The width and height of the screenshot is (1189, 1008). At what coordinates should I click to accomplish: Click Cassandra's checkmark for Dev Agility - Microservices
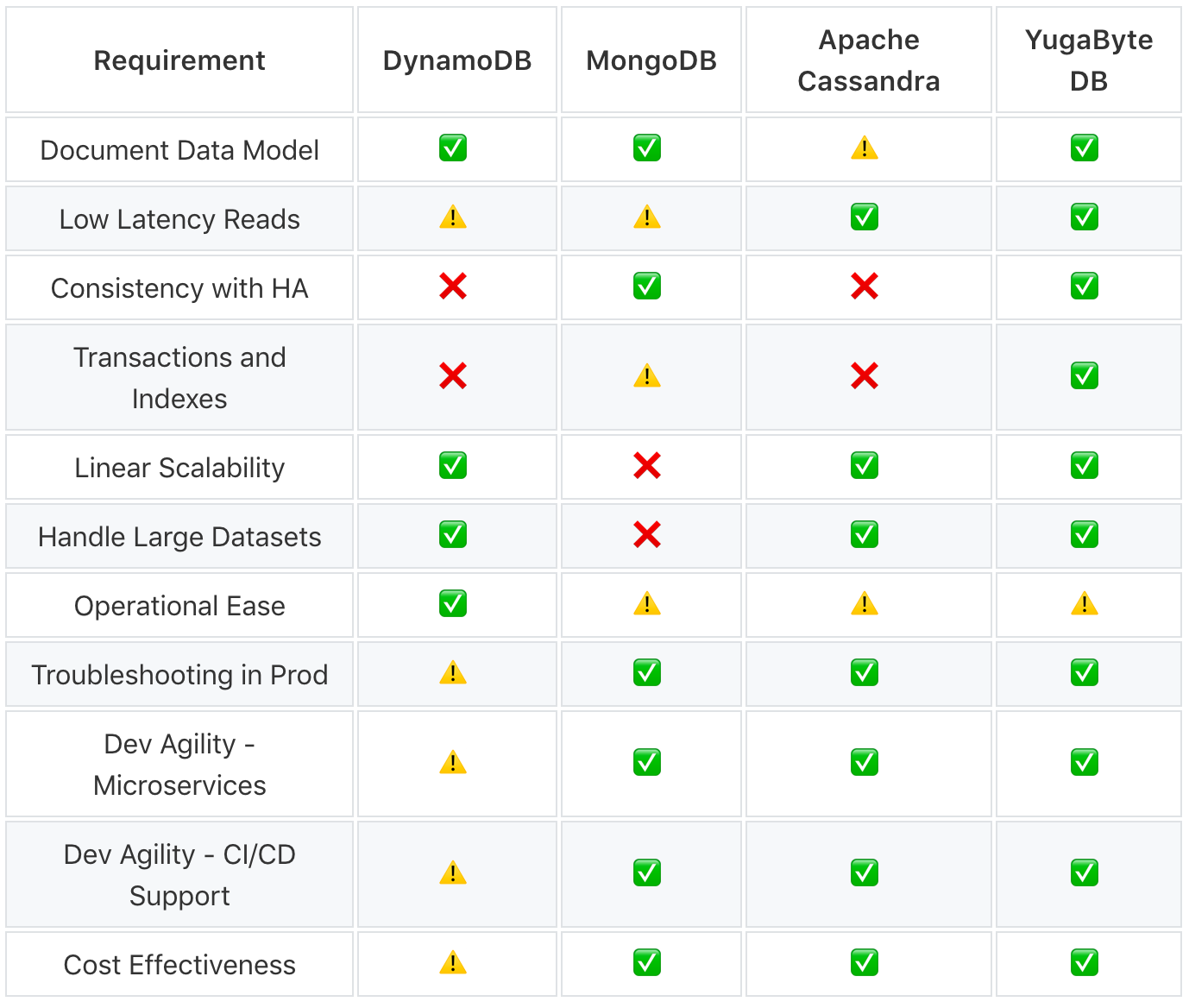tap(865, 763)
